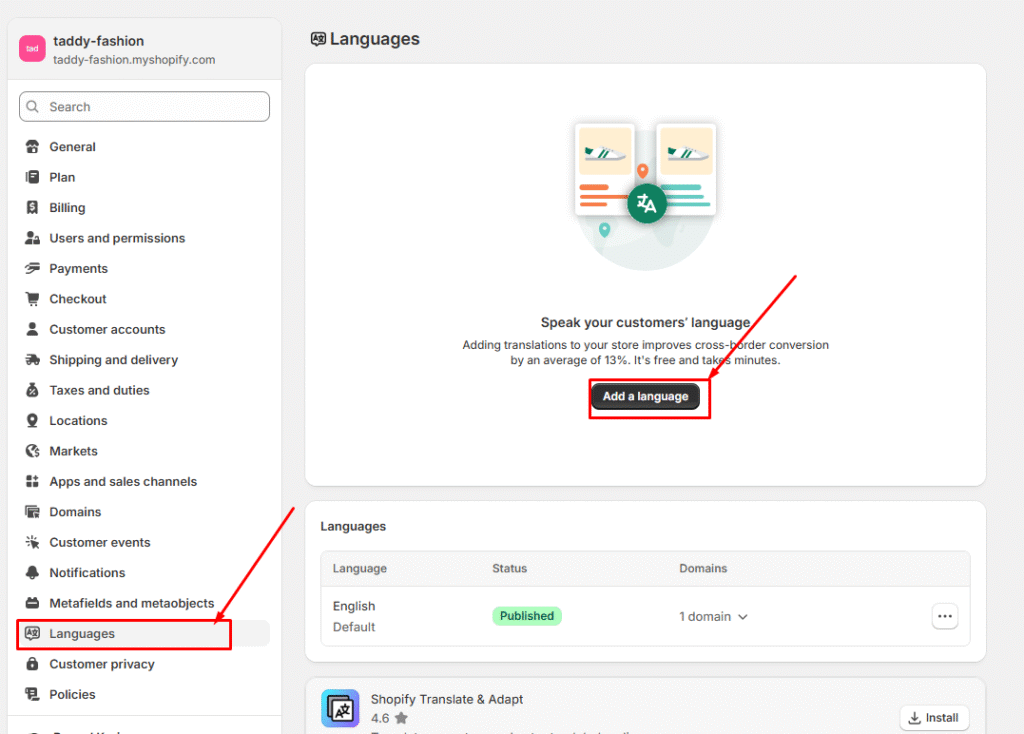Click the Locations pin icon
Viewport: 1024px width, 734px height.
click(32, 421)
